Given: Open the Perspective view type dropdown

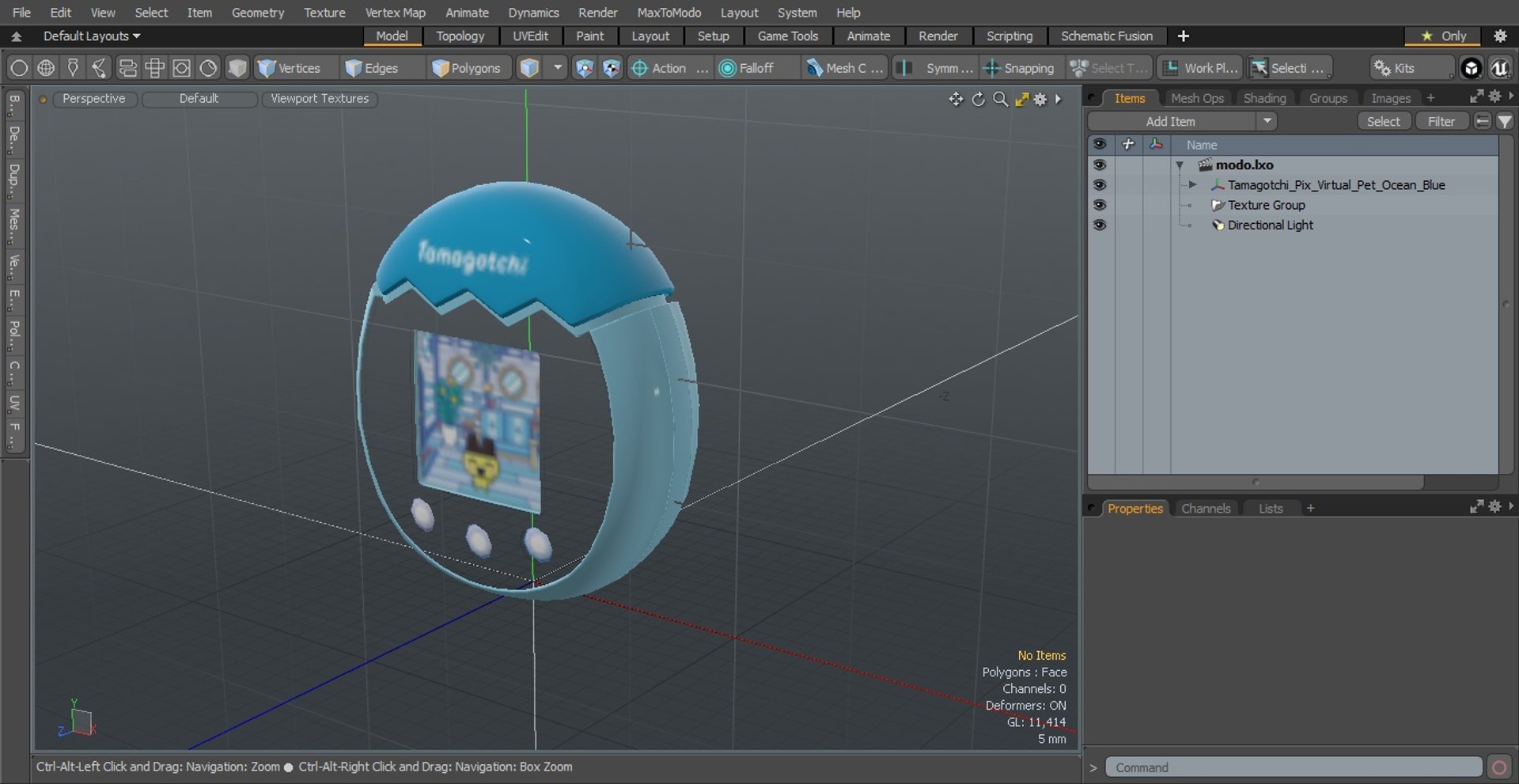Looking at the screenshot, I should point(94,99).
